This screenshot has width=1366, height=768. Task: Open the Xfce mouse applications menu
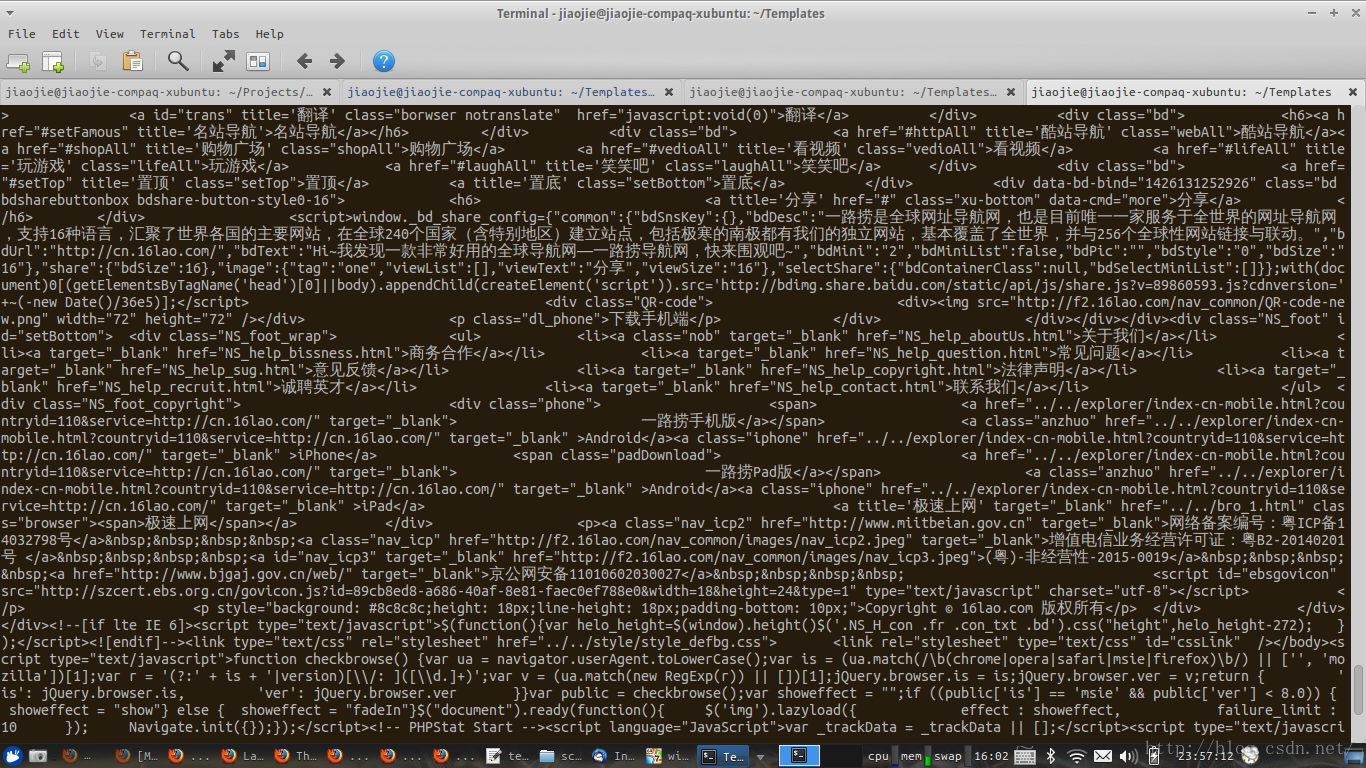[13, 755]
